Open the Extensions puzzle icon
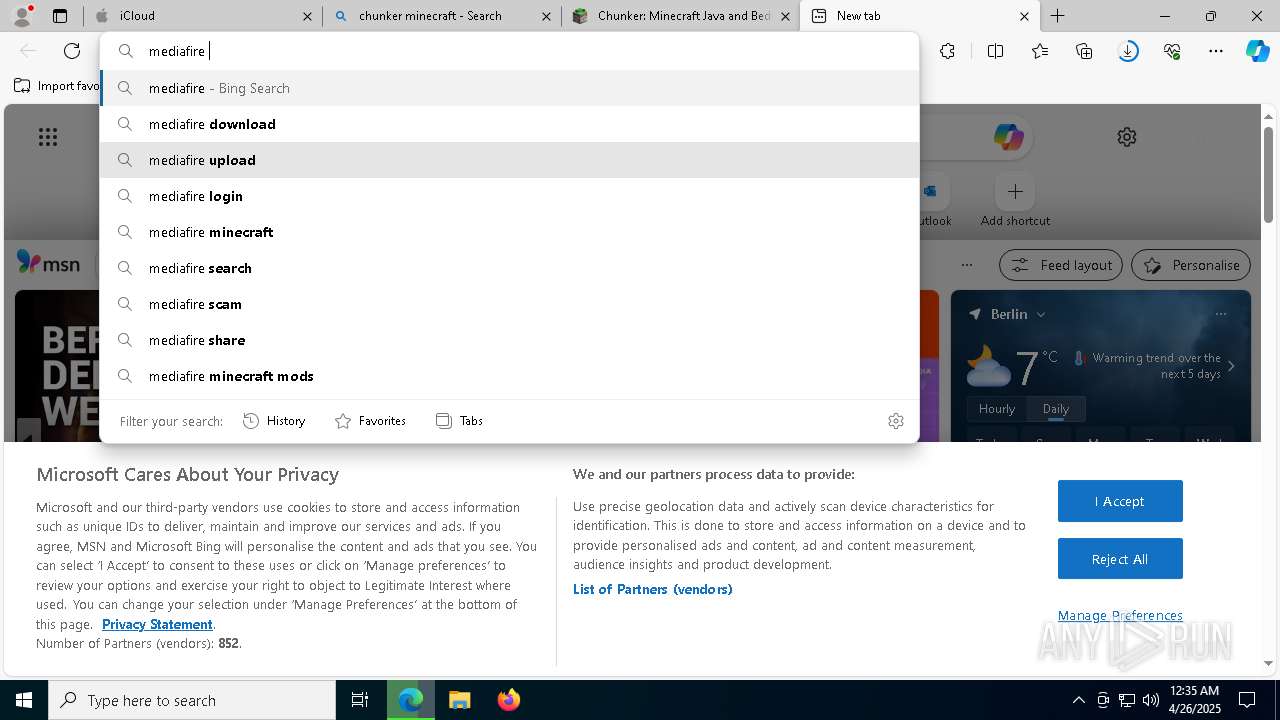The width and height of the screenshot is (1280, 720). point(947,51)
